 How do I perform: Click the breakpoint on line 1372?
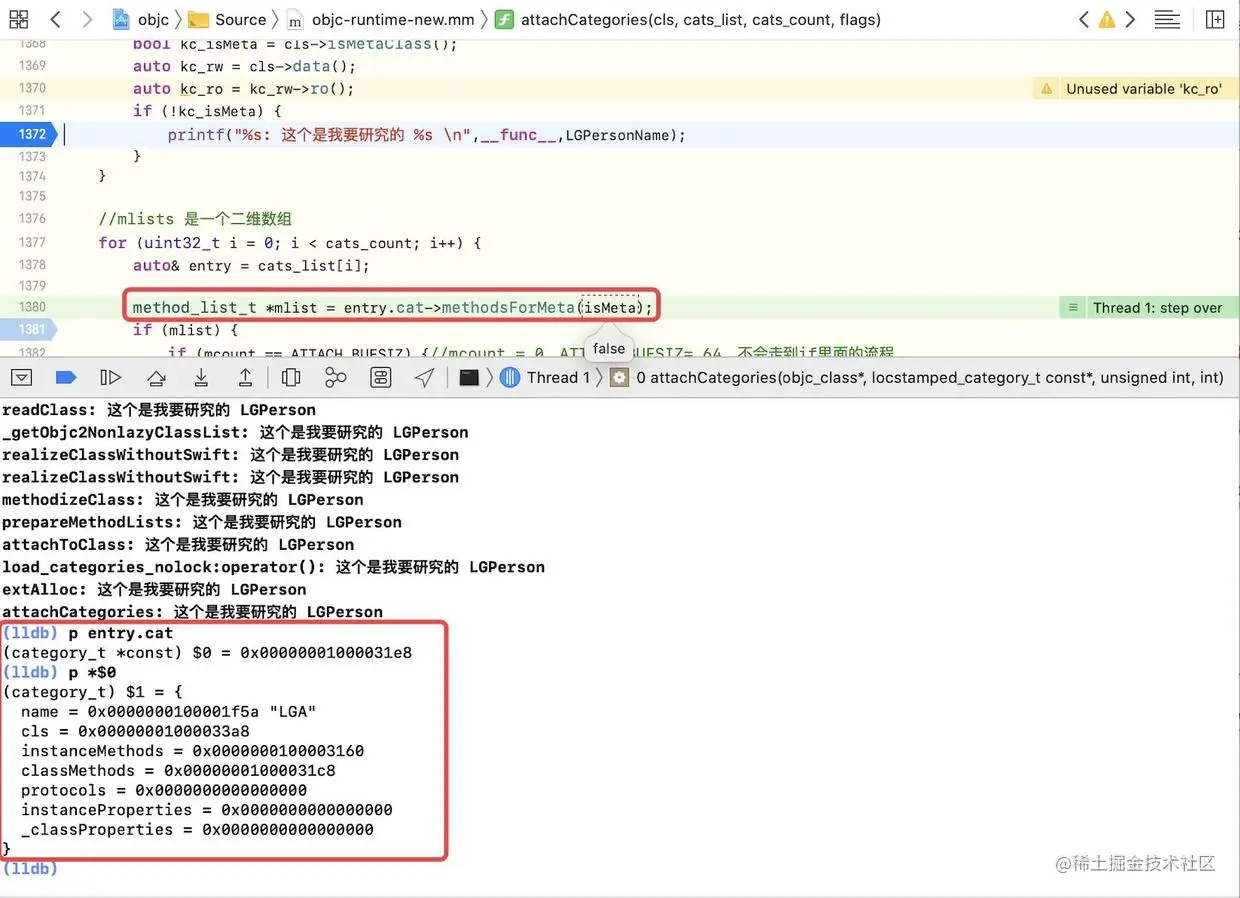click(x=28, y=134)
